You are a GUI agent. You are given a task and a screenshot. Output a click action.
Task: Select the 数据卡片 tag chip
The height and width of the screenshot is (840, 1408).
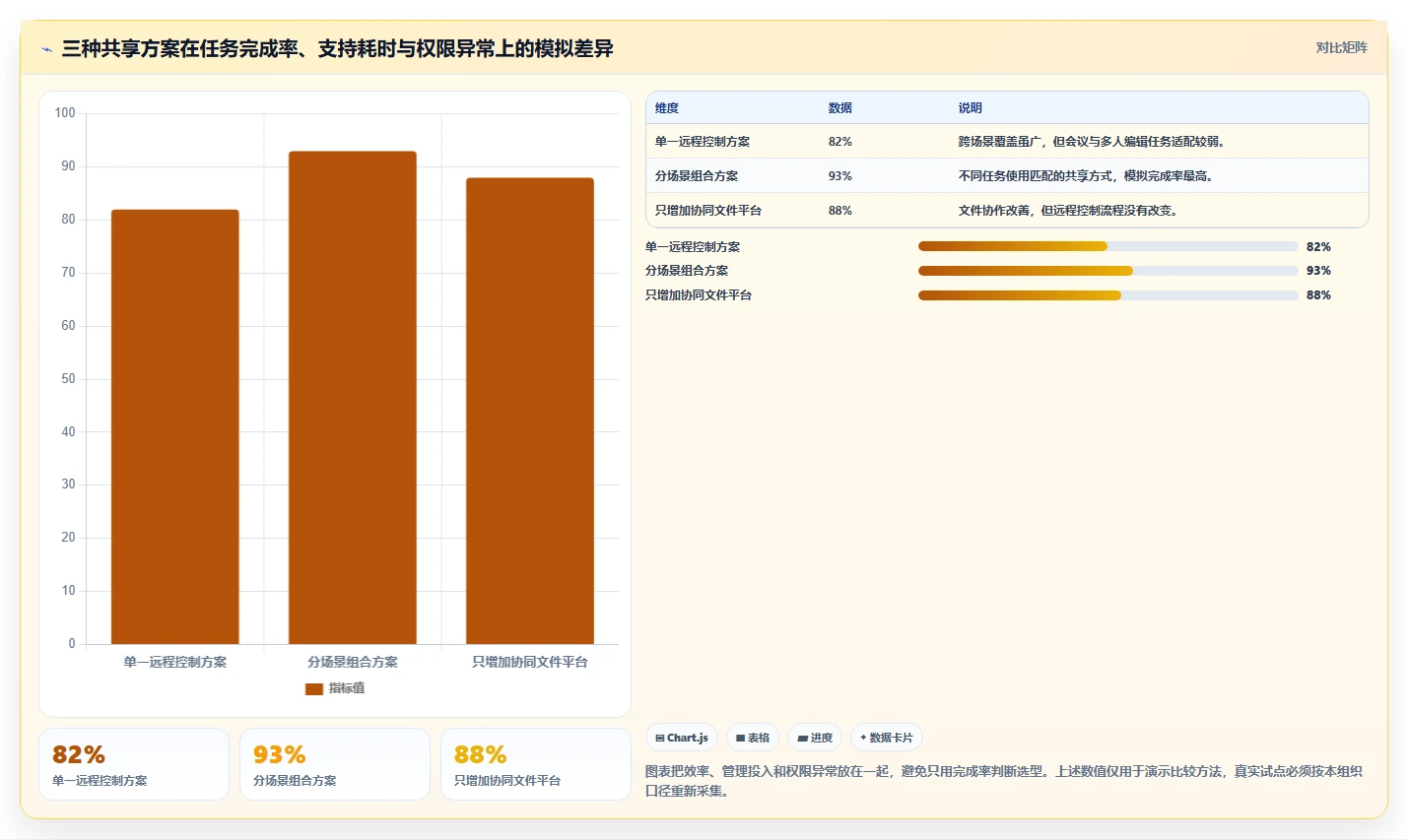click(x=887, y=738)
